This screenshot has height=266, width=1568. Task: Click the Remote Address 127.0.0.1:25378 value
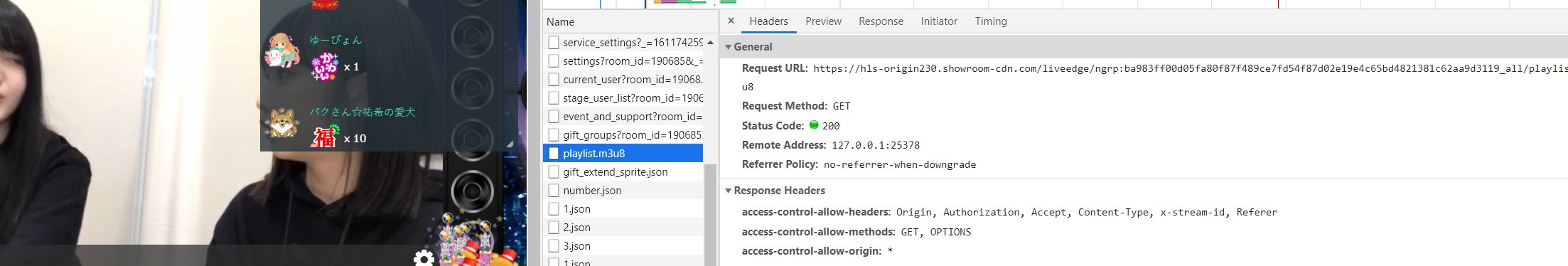876,145
